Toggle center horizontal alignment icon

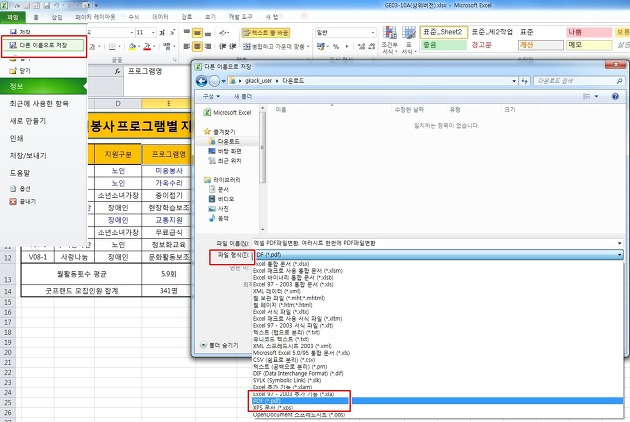tap(197, 47)
